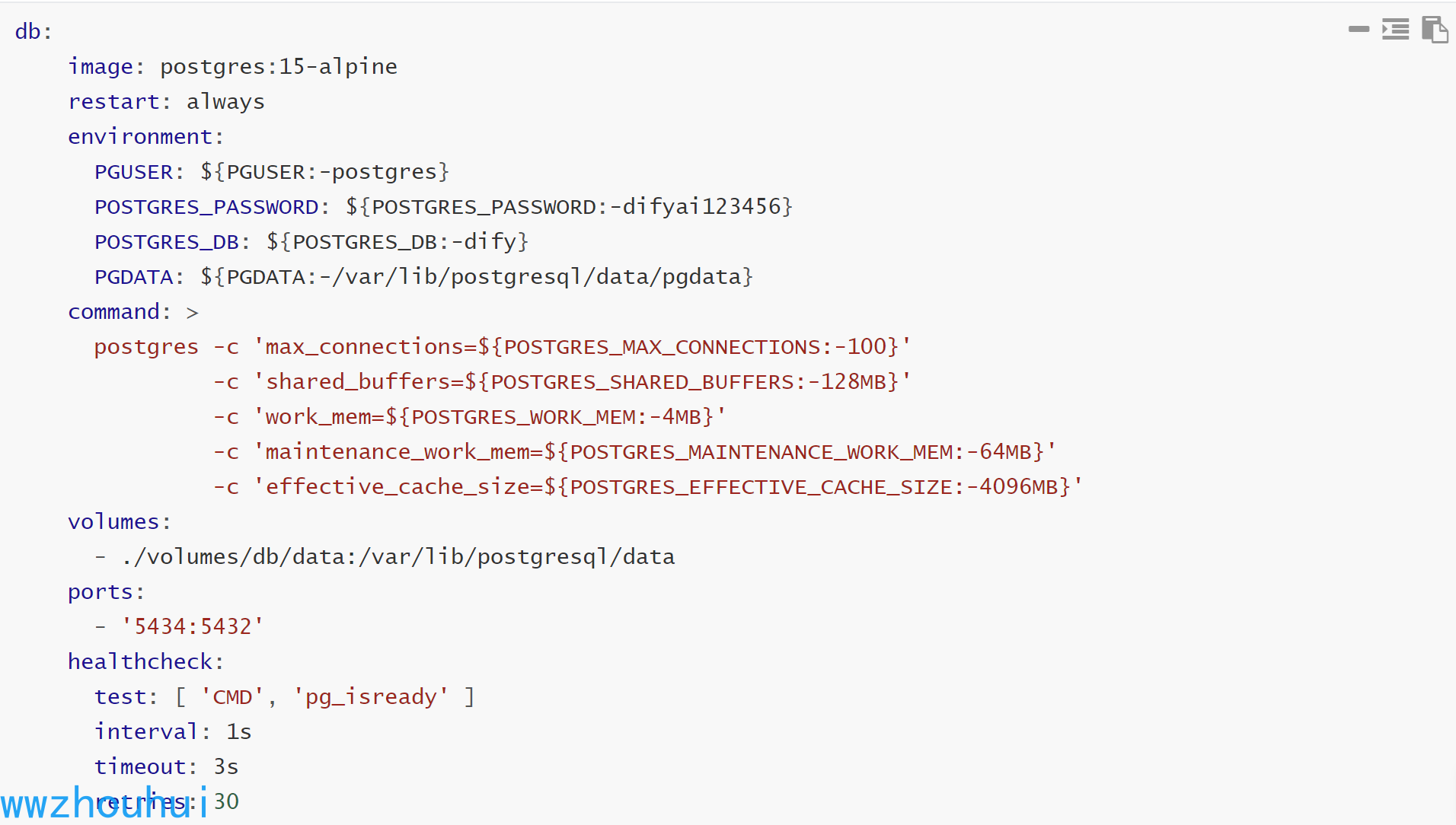
Task: Click the 'environment:' key
Action: click(x=146, y=136)
